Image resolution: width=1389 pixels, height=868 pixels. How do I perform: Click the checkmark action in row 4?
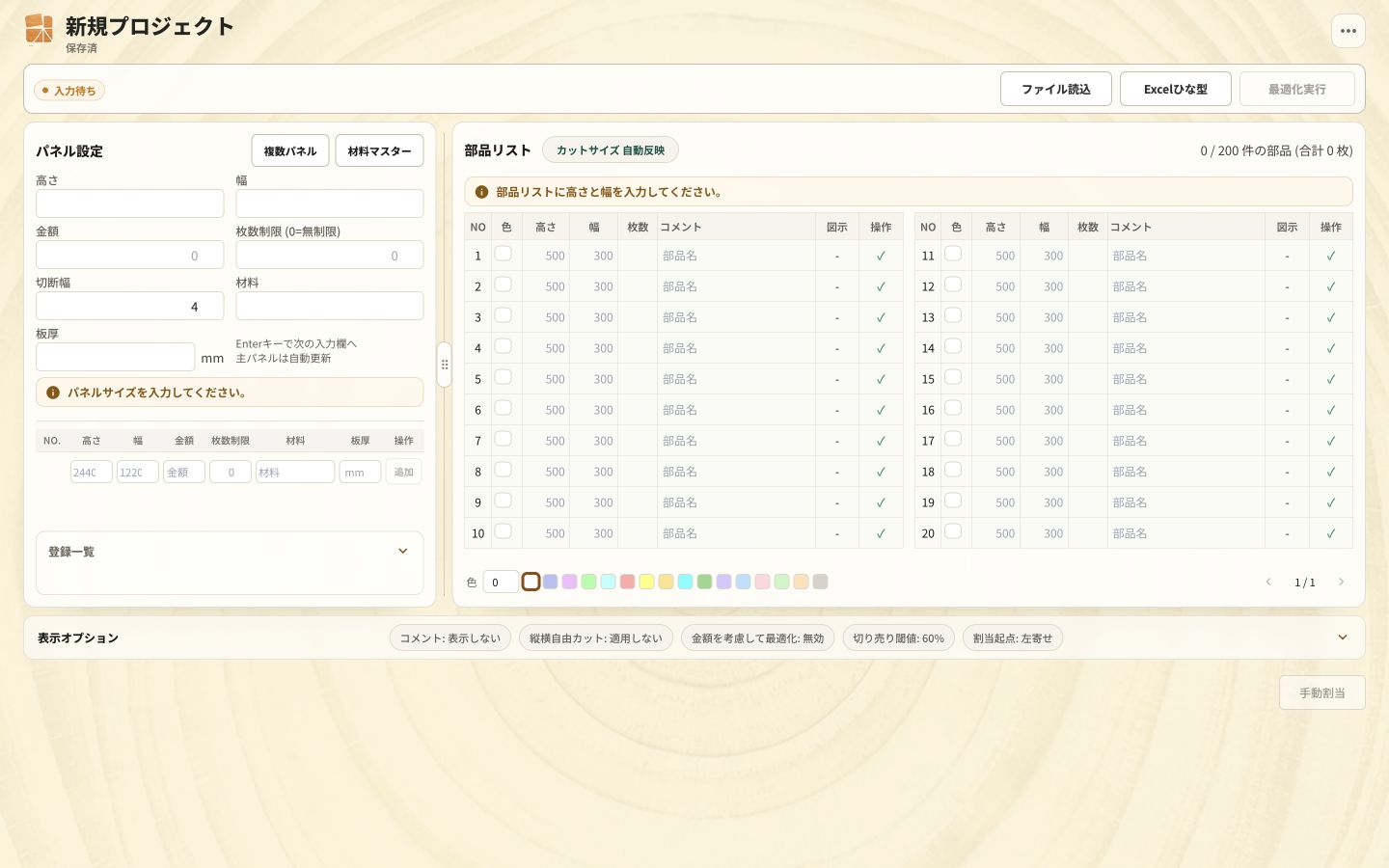coord(881,348)
